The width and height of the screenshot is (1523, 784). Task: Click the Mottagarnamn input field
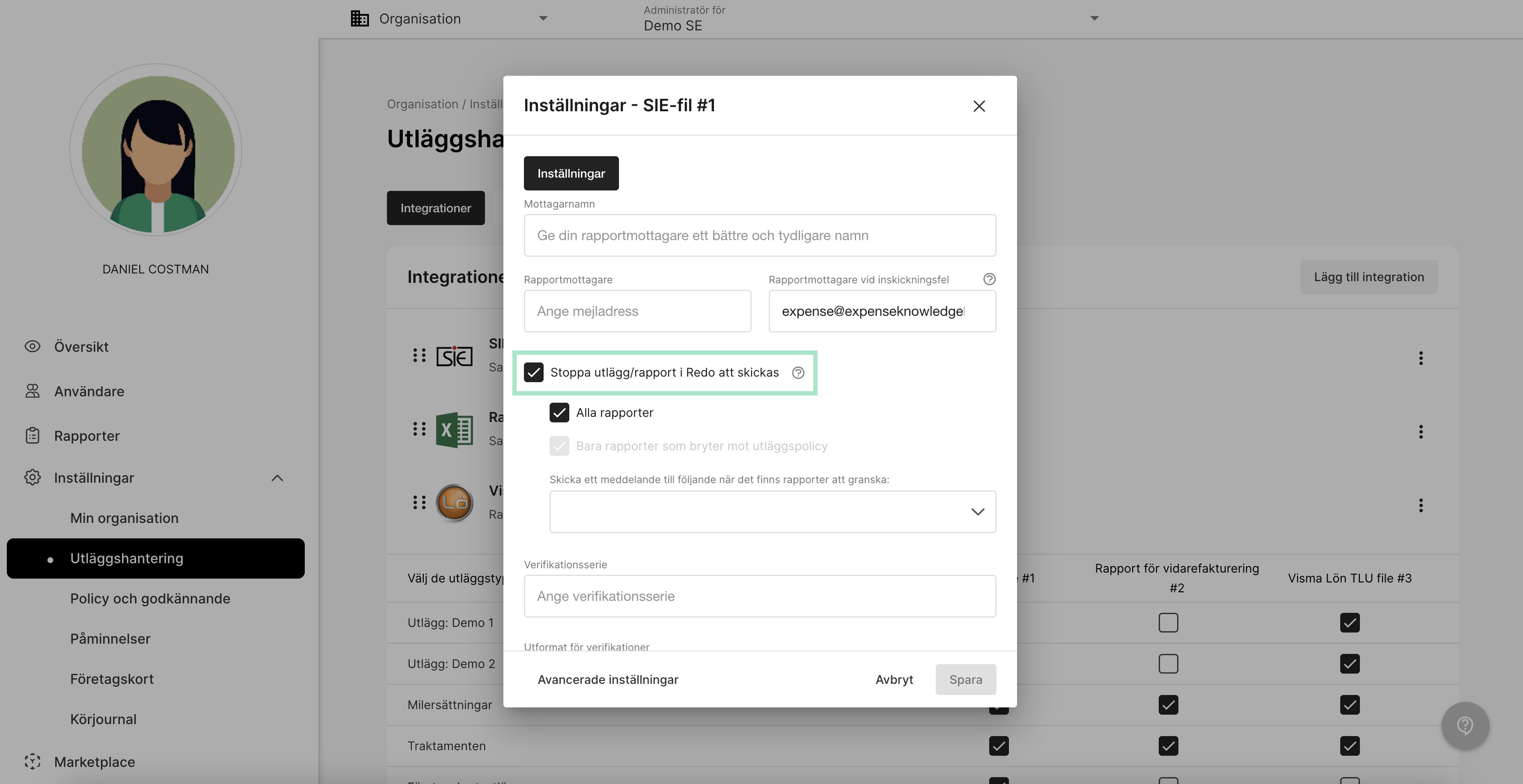click(x=760, y=235)
